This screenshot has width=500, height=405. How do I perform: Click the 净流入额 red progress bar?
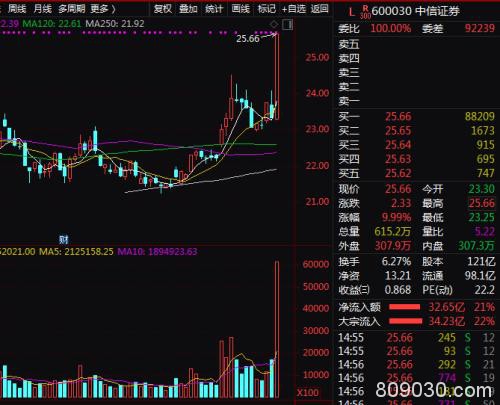pyautogui.click(x=405, y=307)
